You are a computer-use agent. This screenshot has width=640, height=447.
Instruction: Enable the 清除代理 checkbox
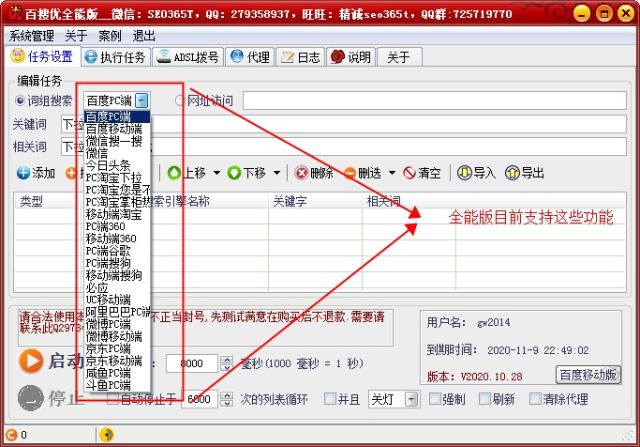[x=535, y=398]
